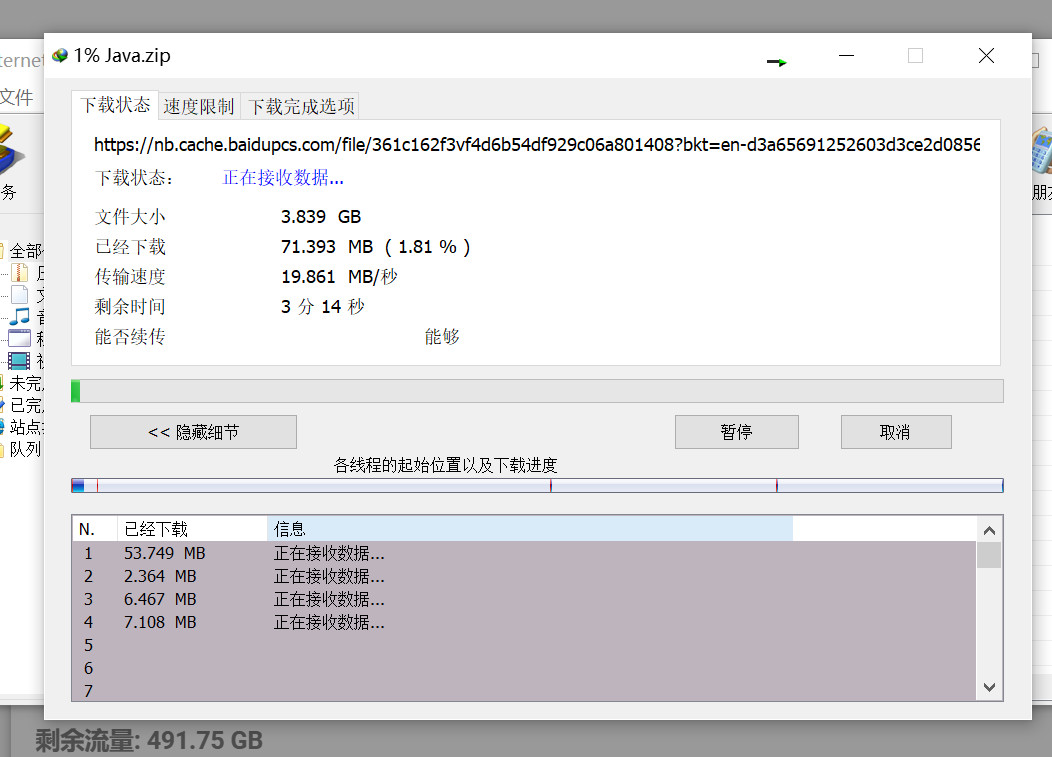Viewport: 1052px width, 757px height.
Task: Select the video filmstrip category icon
Action: coord(20,361)
